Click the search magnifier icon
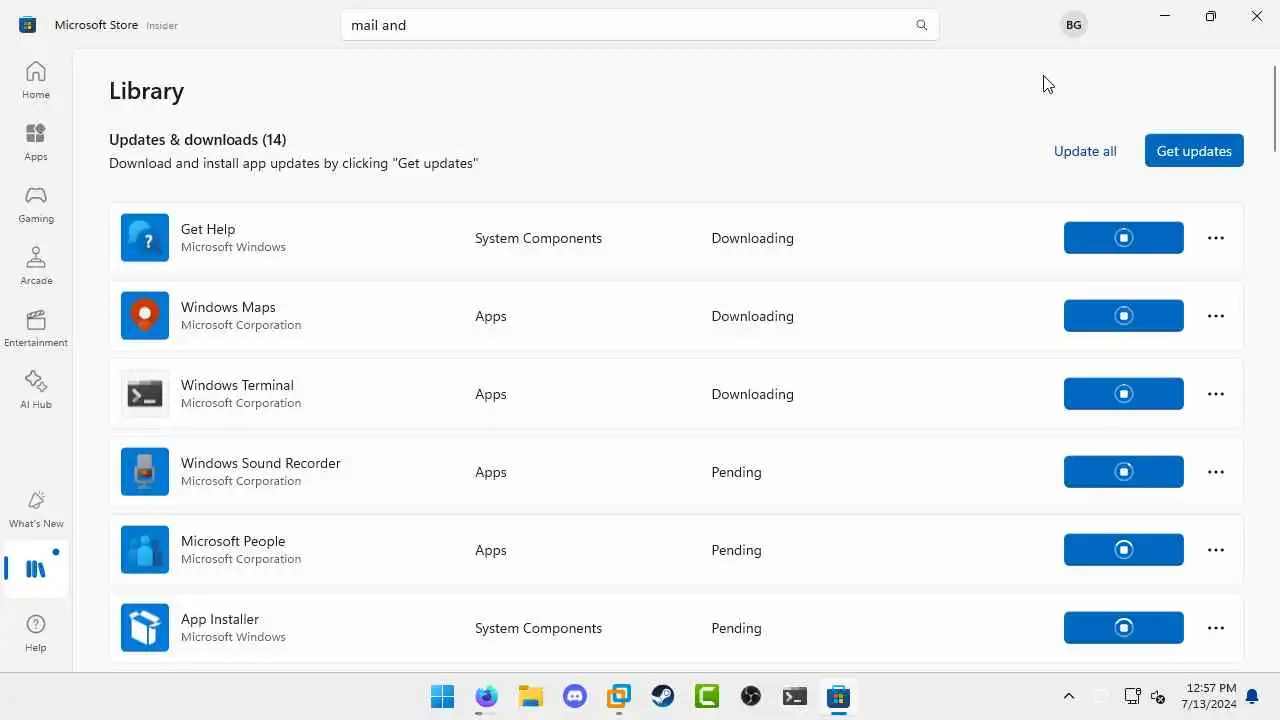 [x=922, y=25]
